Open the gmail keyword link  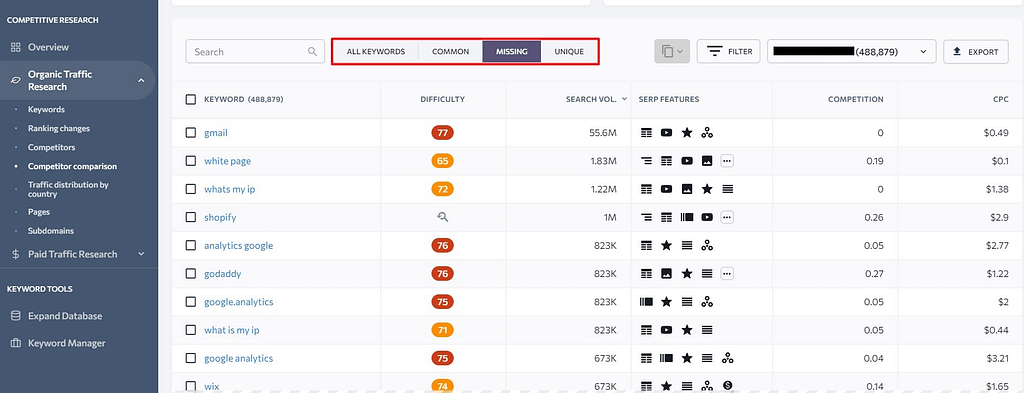pos(216,133)
